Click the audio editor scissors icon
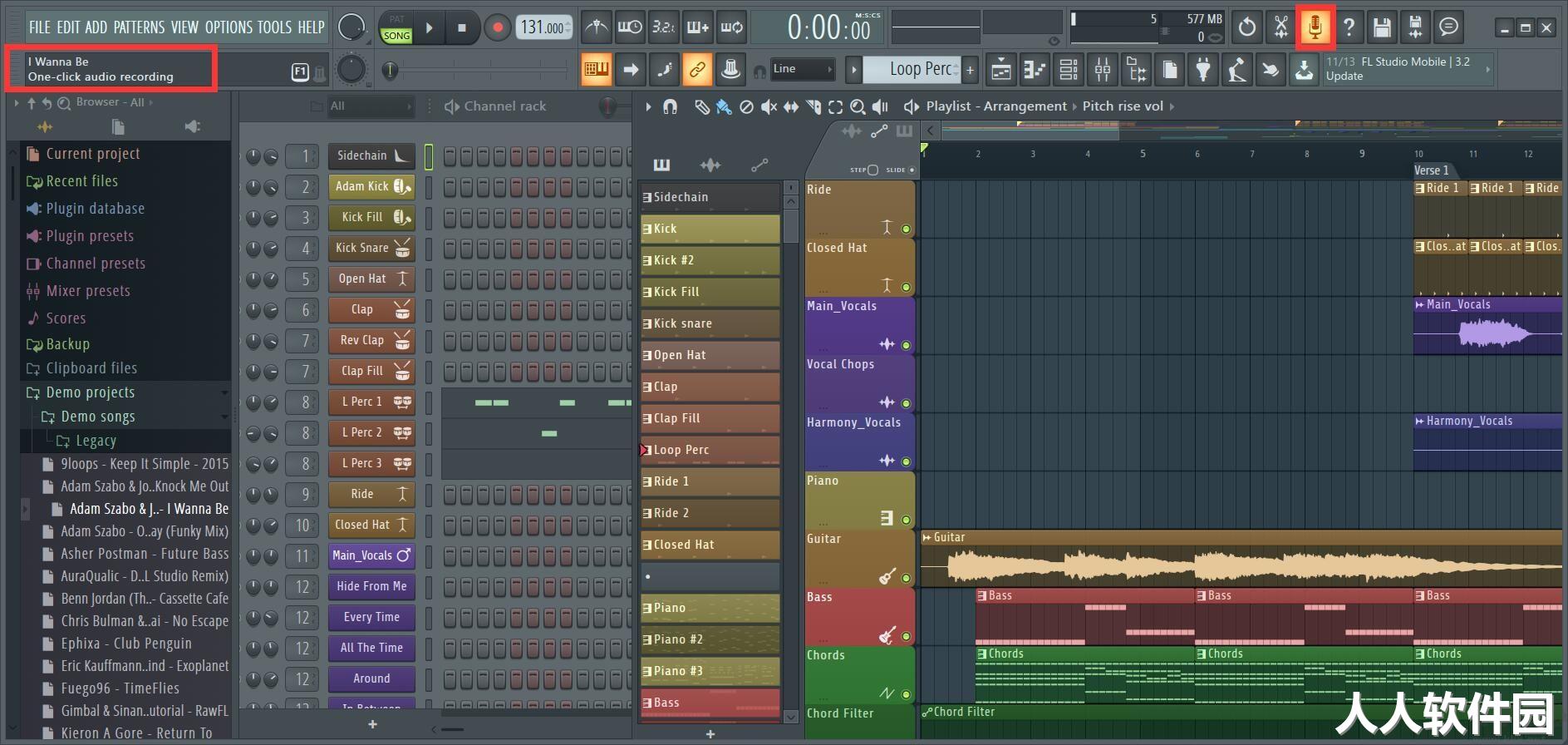 pos(1280,27)
